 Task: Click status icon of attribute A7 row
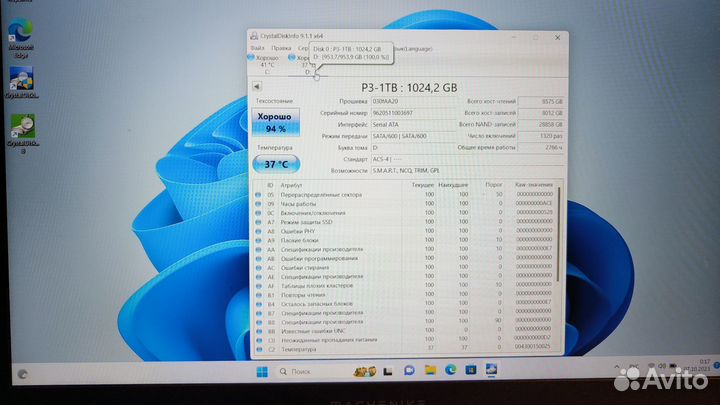[x=258, y=222]
